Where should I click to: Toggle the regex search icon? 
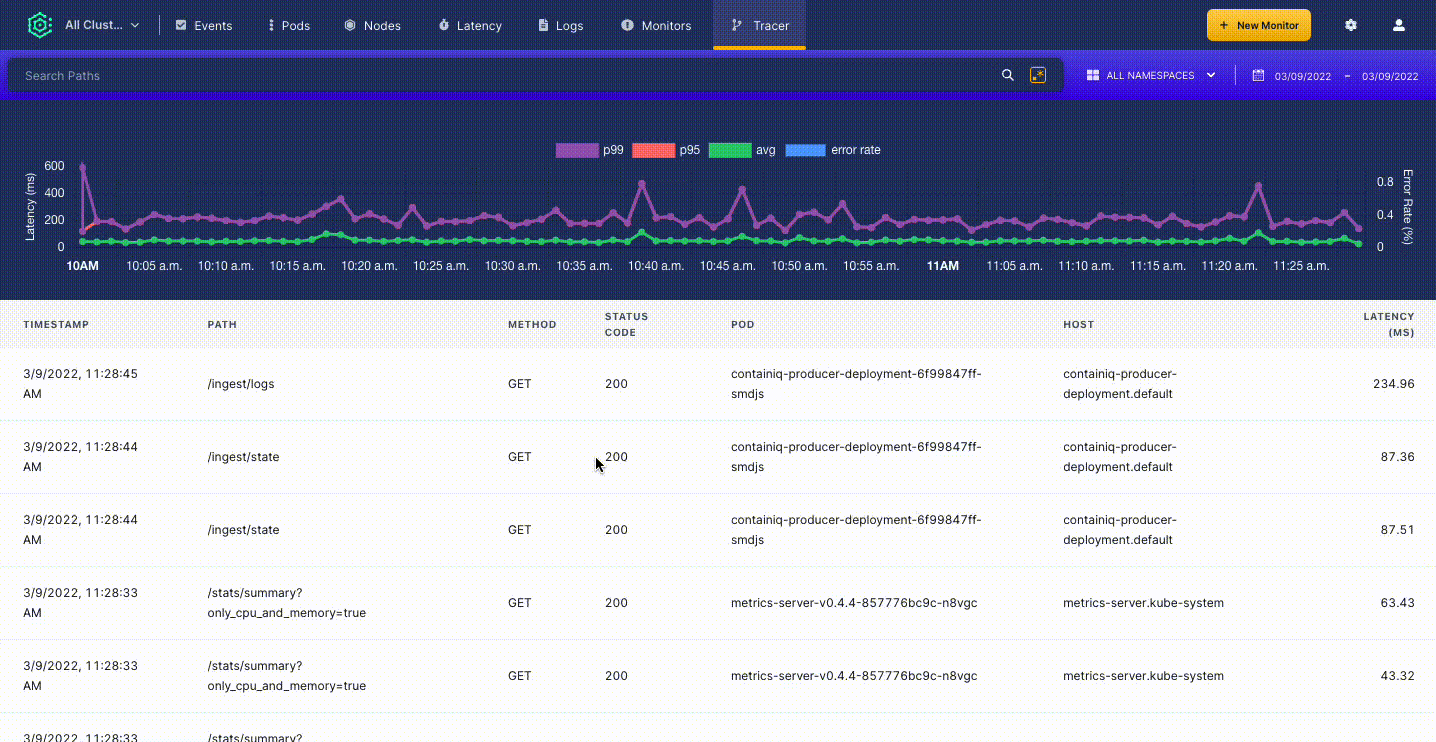pos(1038,75)
